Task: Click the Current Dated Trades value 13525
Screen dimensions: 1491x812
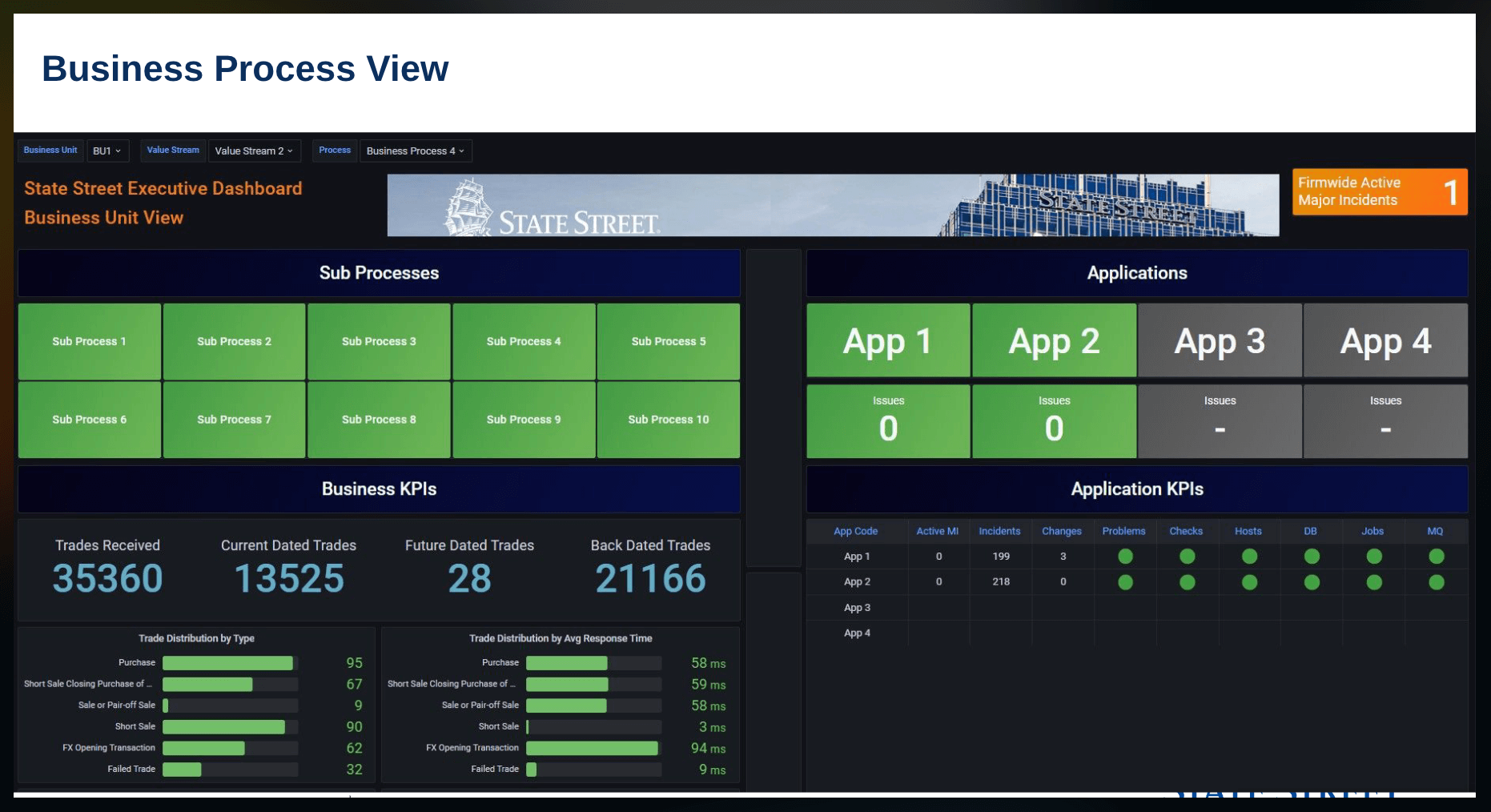Action: [289, 579]
